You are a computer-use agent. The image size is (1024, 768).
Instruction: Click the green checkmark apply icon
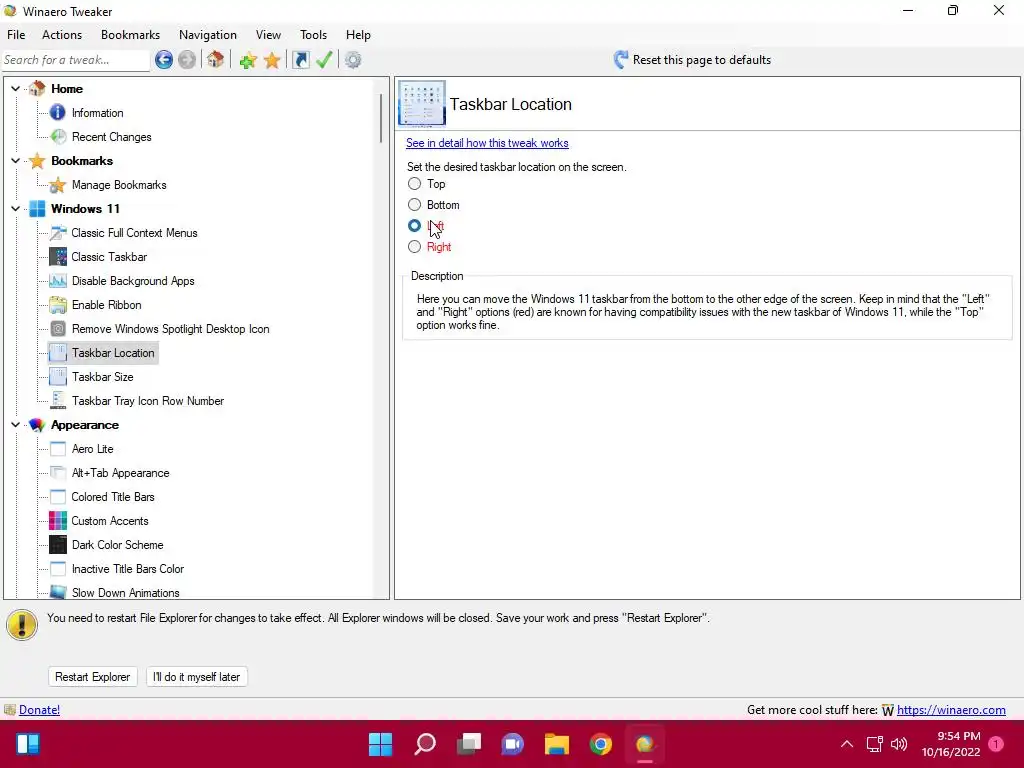click(x=324, y=60)
